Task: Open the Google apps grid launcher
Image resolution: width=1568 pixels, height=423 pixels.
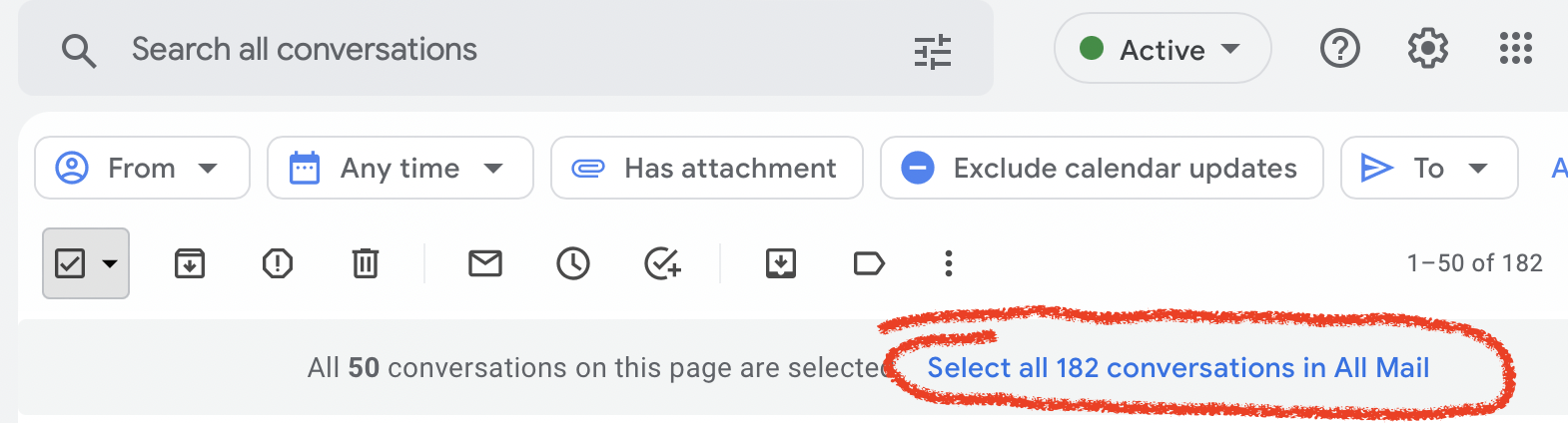Action: (x=1516, y=48)
